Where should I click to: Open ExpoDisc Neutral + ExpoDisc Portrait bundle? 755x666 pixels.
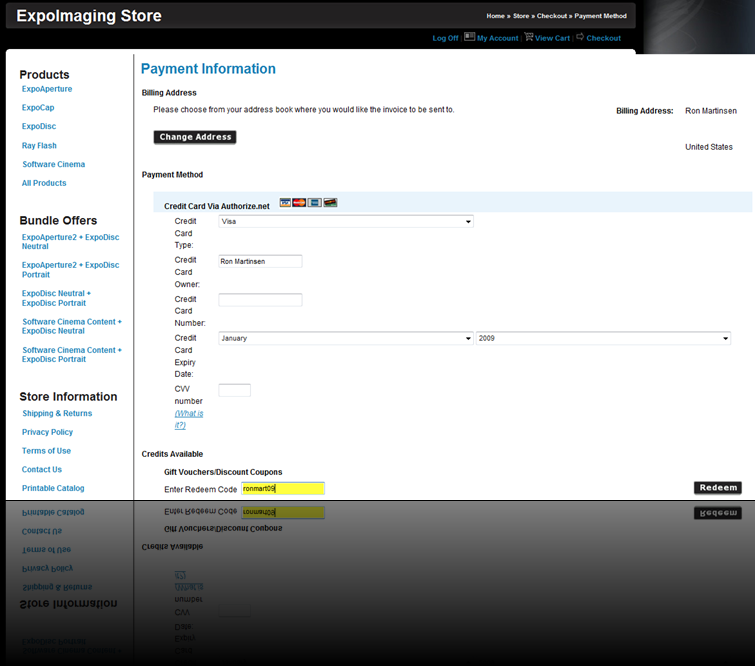point(56,298)
